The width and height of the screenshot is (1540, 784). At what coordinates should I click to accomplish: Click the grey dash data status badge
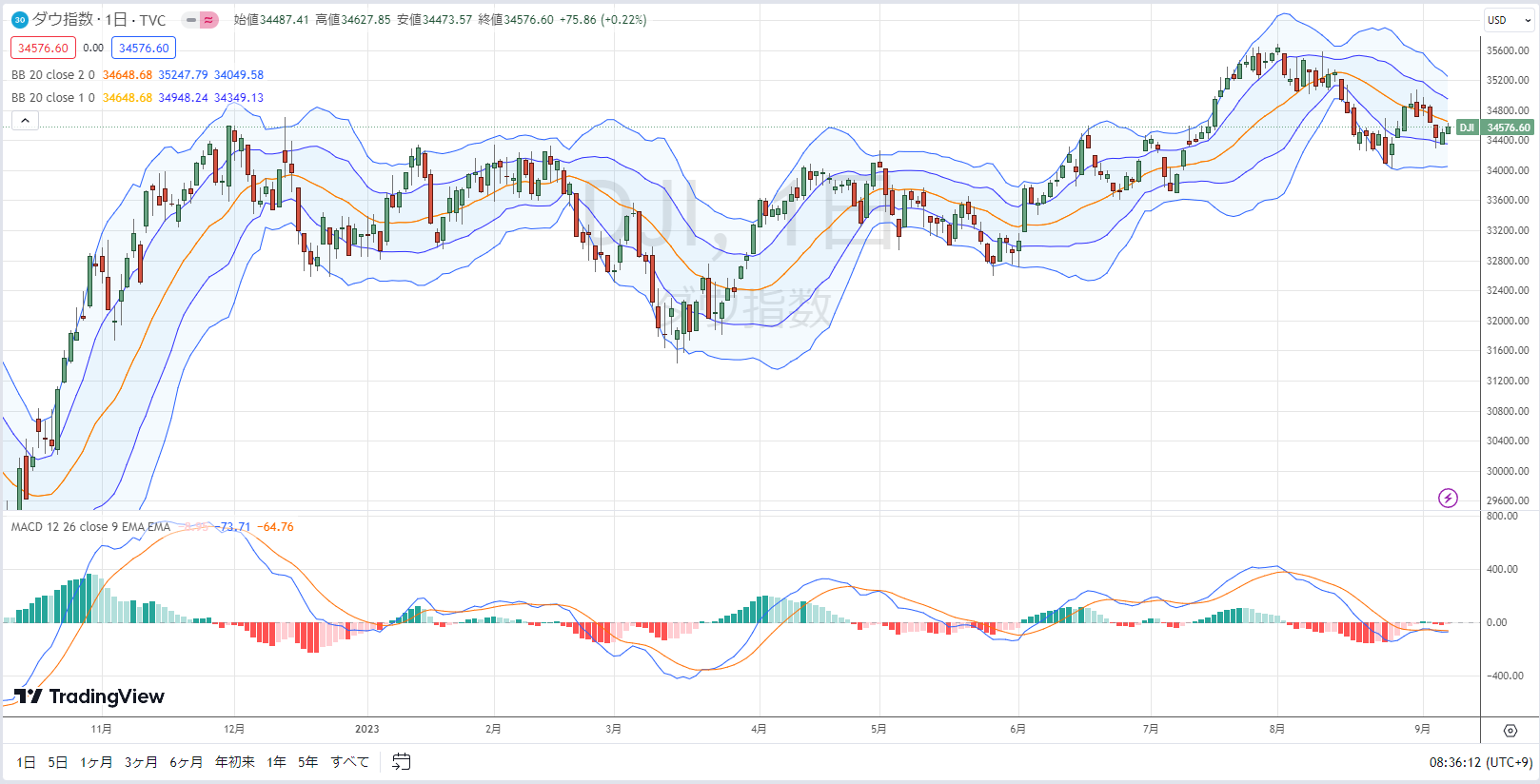190,20
